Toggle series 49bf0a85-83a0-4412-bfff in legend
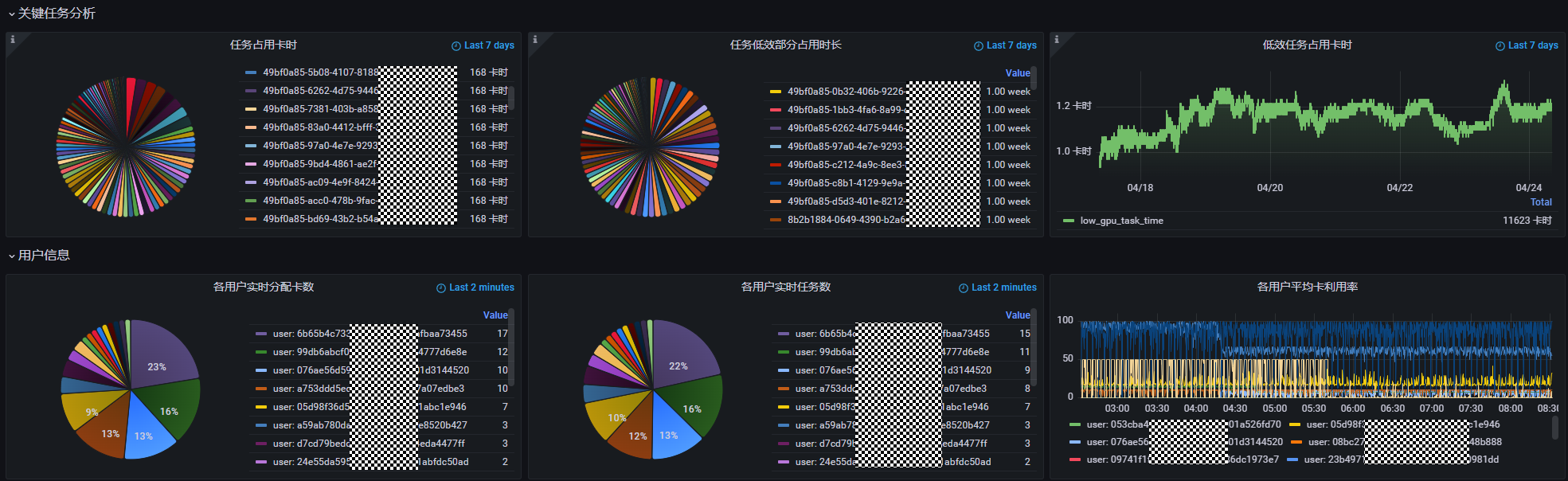Image resolution: width=1568 pixels, height=481 pixels. (x=319, y=127)
